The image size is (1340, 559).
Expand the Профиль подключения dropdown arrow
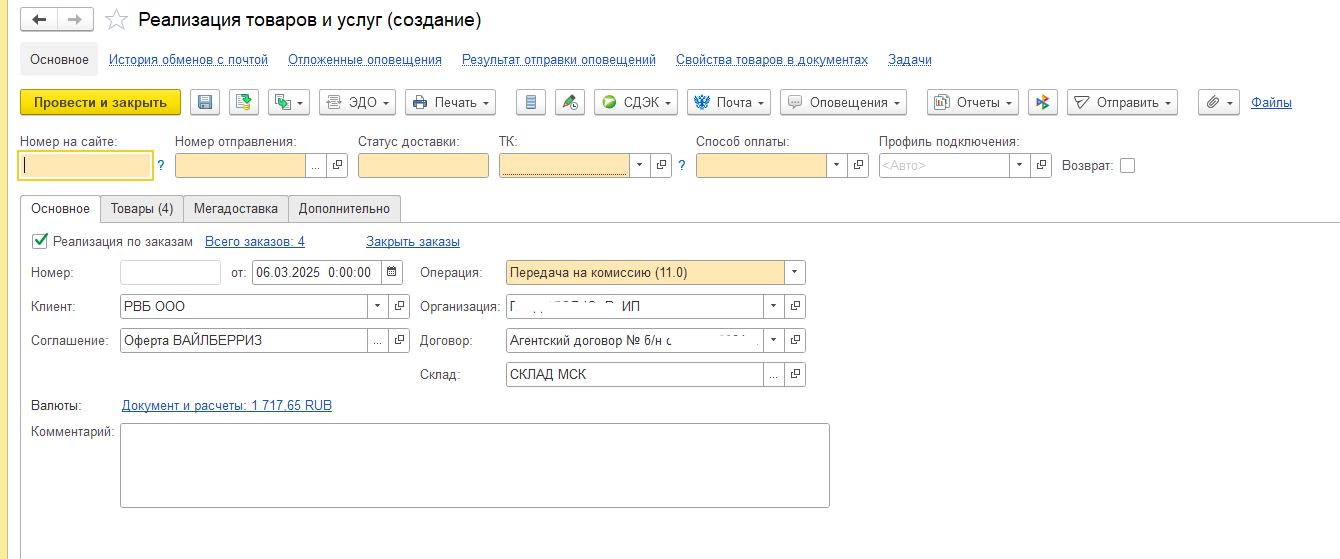pos(1020,166)
